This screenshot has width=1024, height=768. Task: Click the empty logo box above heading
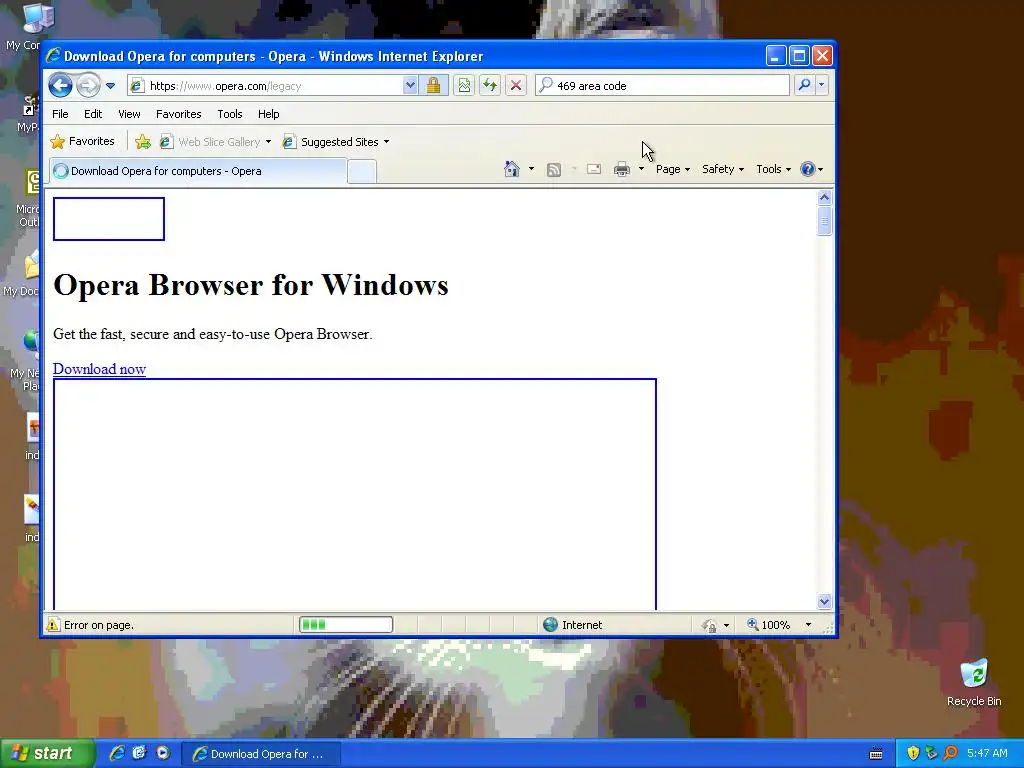108,219
